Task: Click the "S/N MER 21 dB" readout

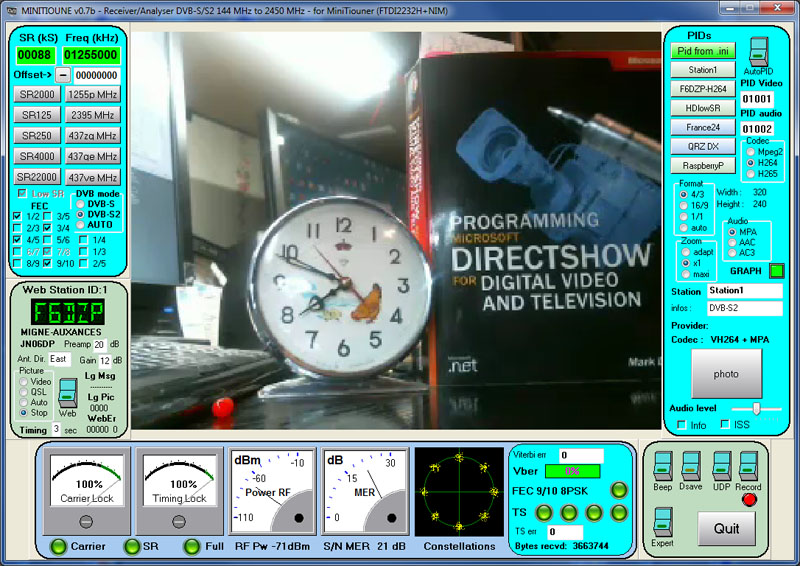Action: (364, 546)
